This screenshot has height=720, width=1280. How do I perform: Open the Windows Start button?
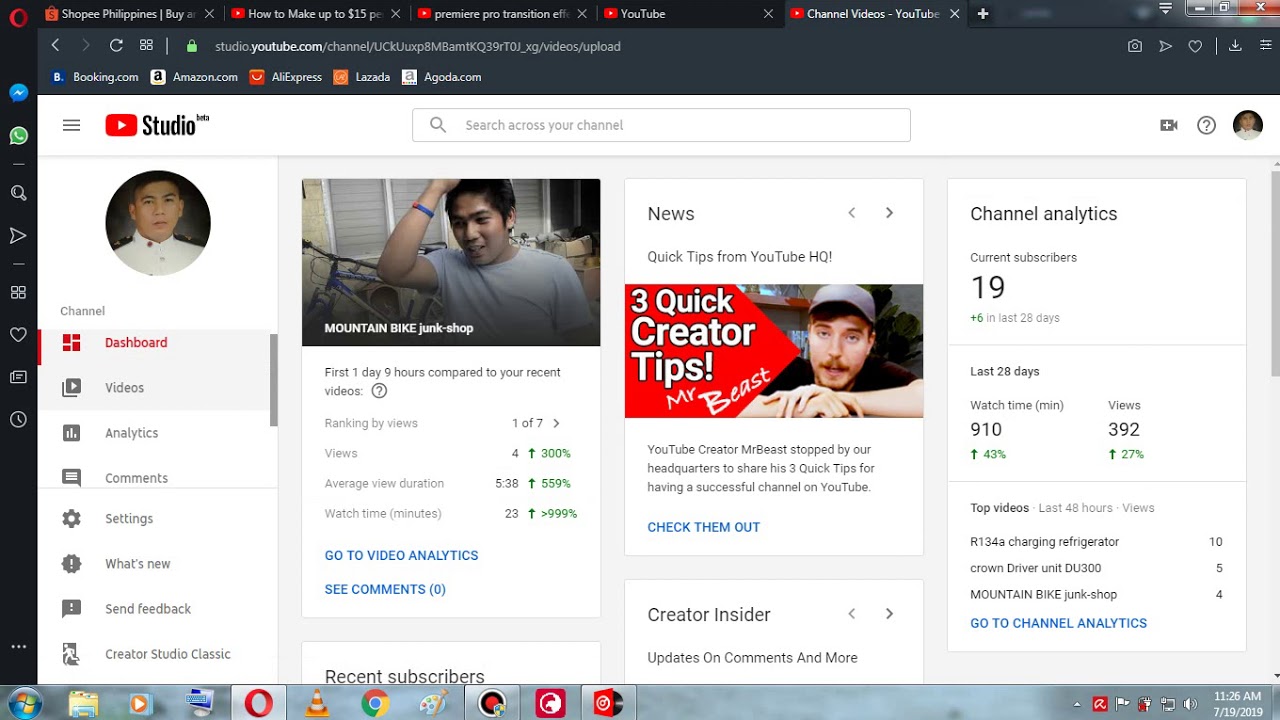[x=23, y=703]
